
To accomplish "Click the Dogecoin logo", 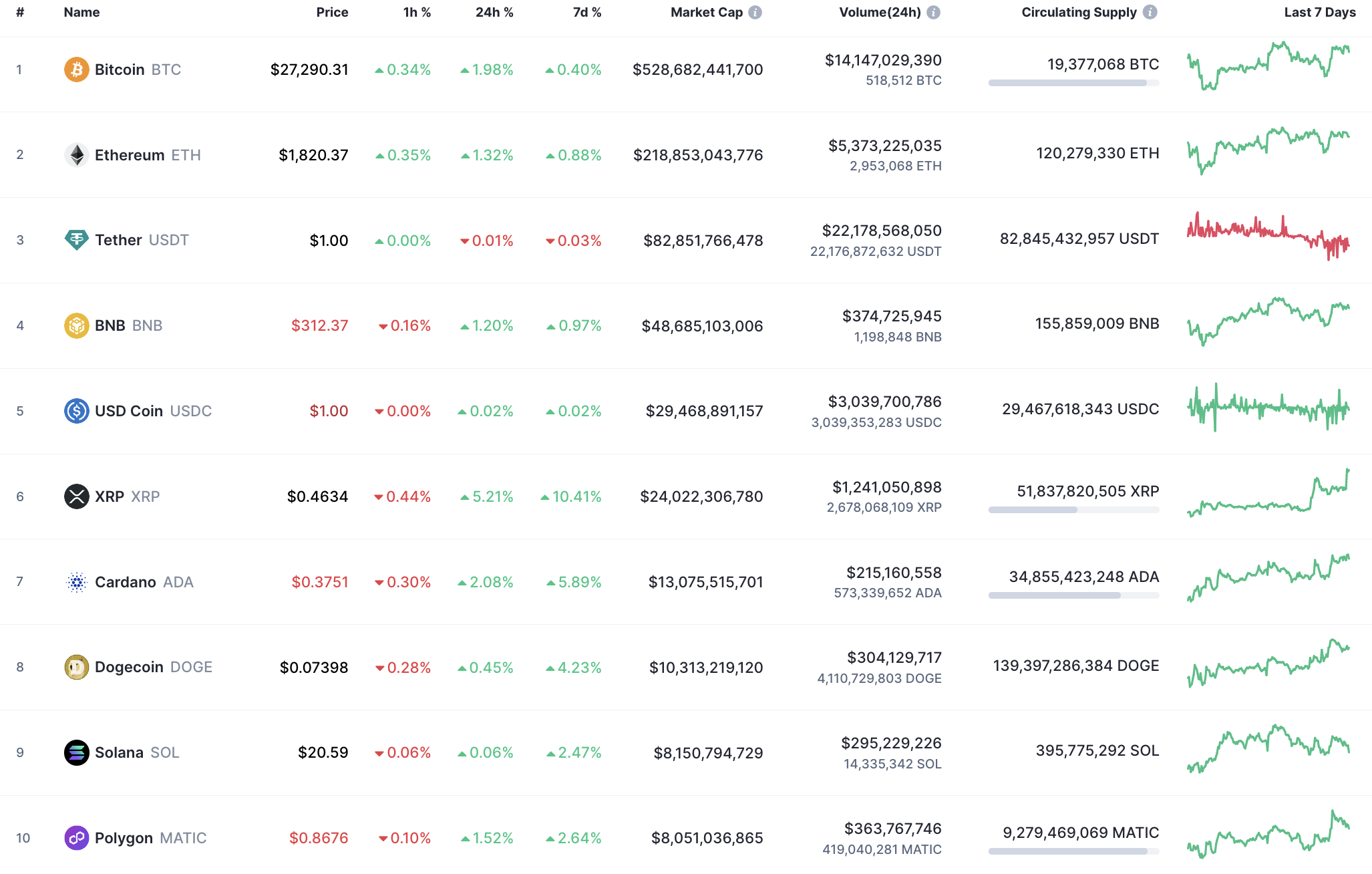I will [x=77, y=667].
